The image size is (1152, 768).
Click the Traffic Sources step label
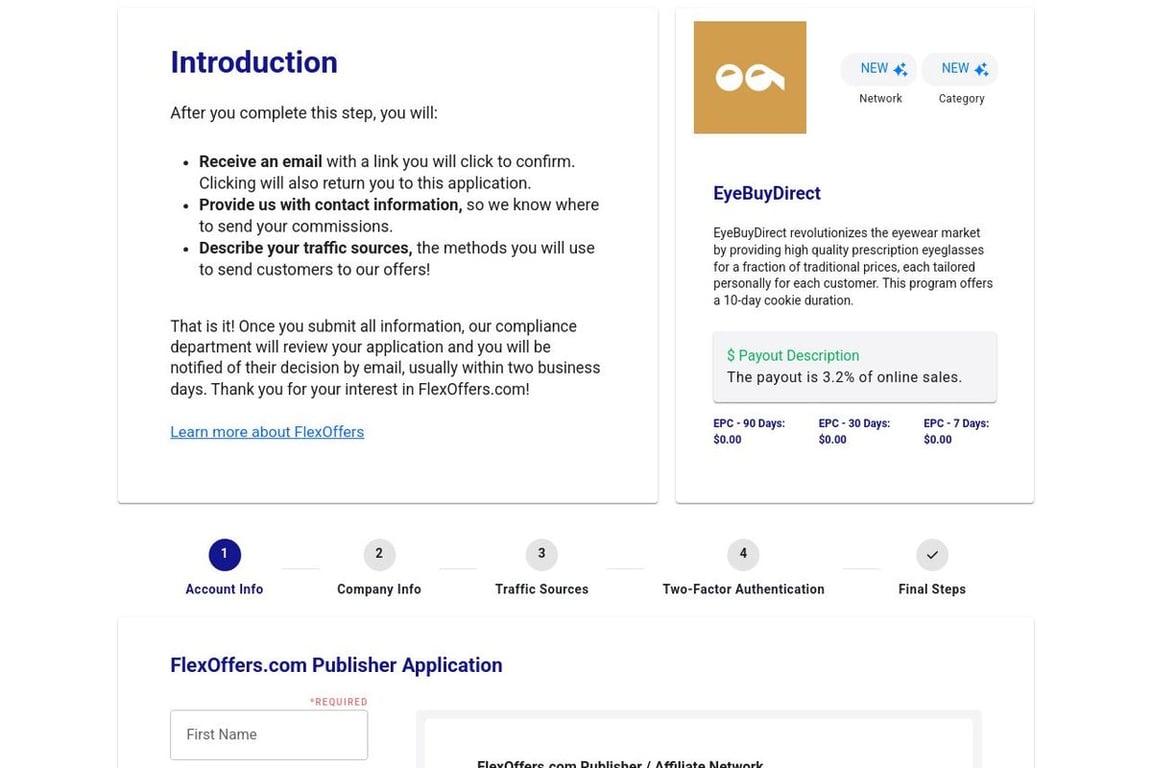pyautogui.click(x=541, y=589)
